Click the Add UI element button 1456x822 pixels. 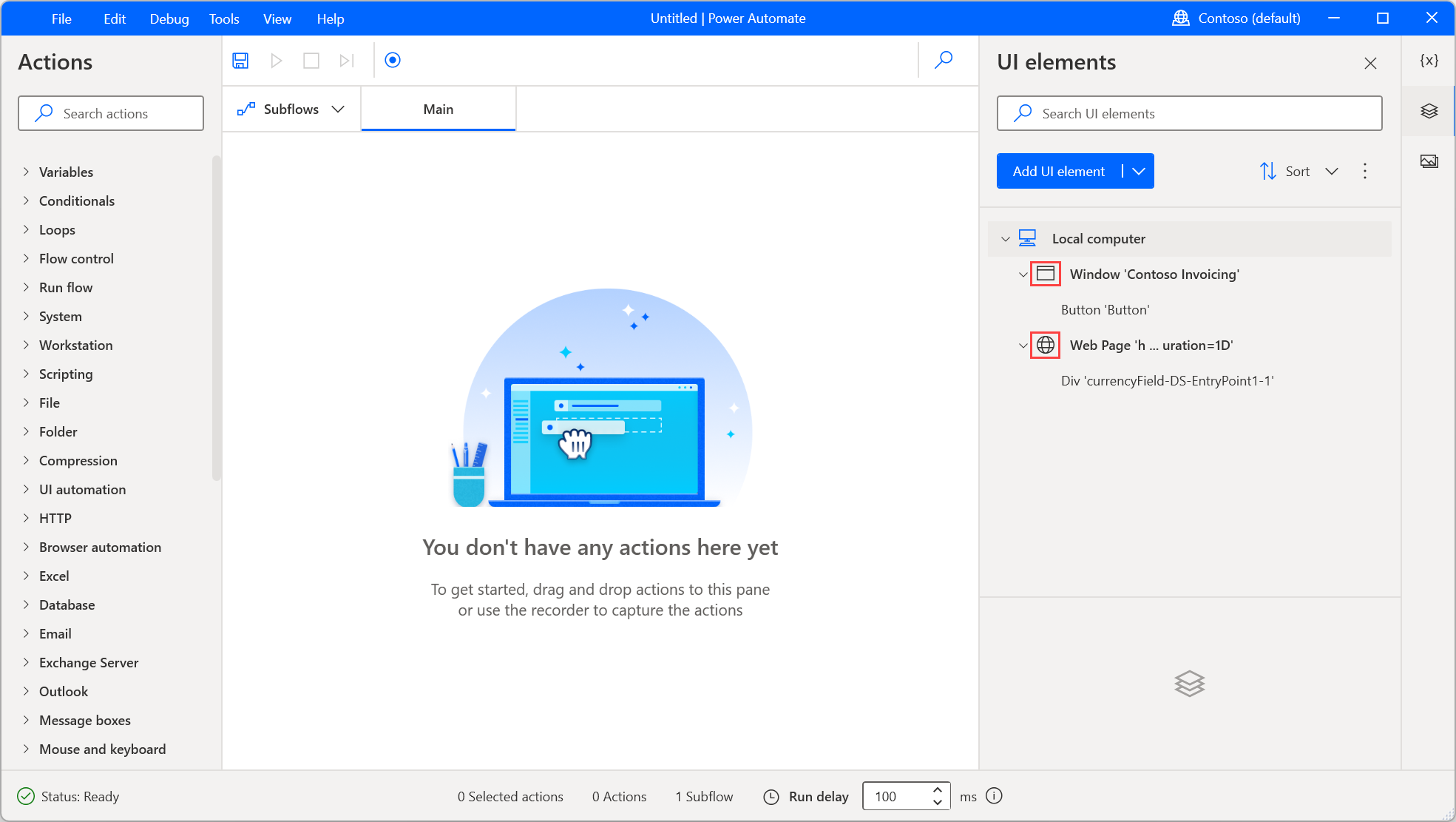(1058, 171)
